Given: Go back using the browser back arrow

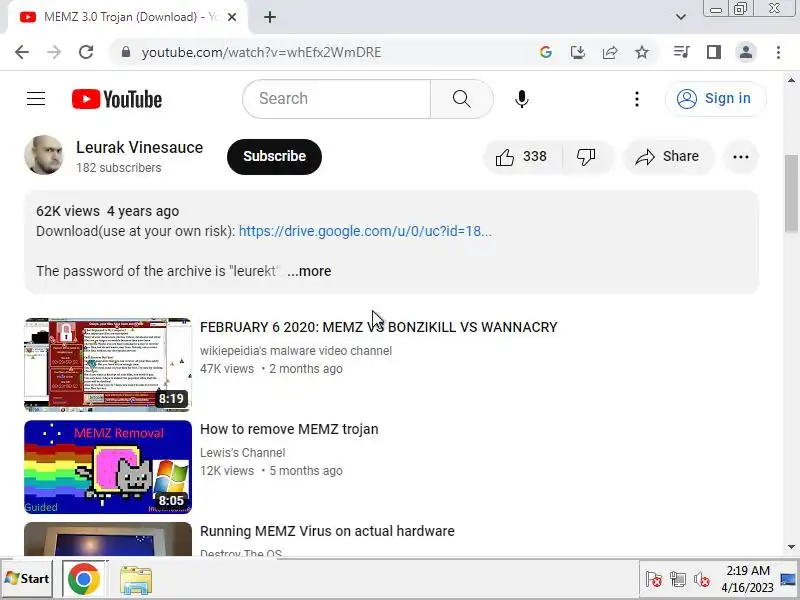Looking at the screenshot, I should point(22,52).
